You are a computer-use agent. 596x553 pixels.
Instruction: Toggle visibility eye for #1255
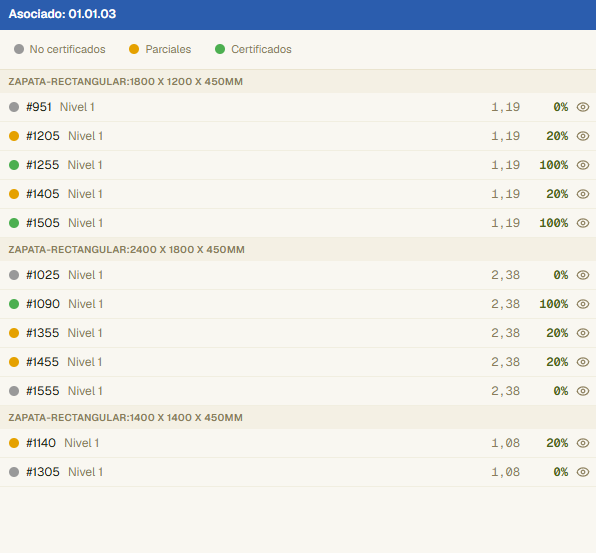click(583, 165)
